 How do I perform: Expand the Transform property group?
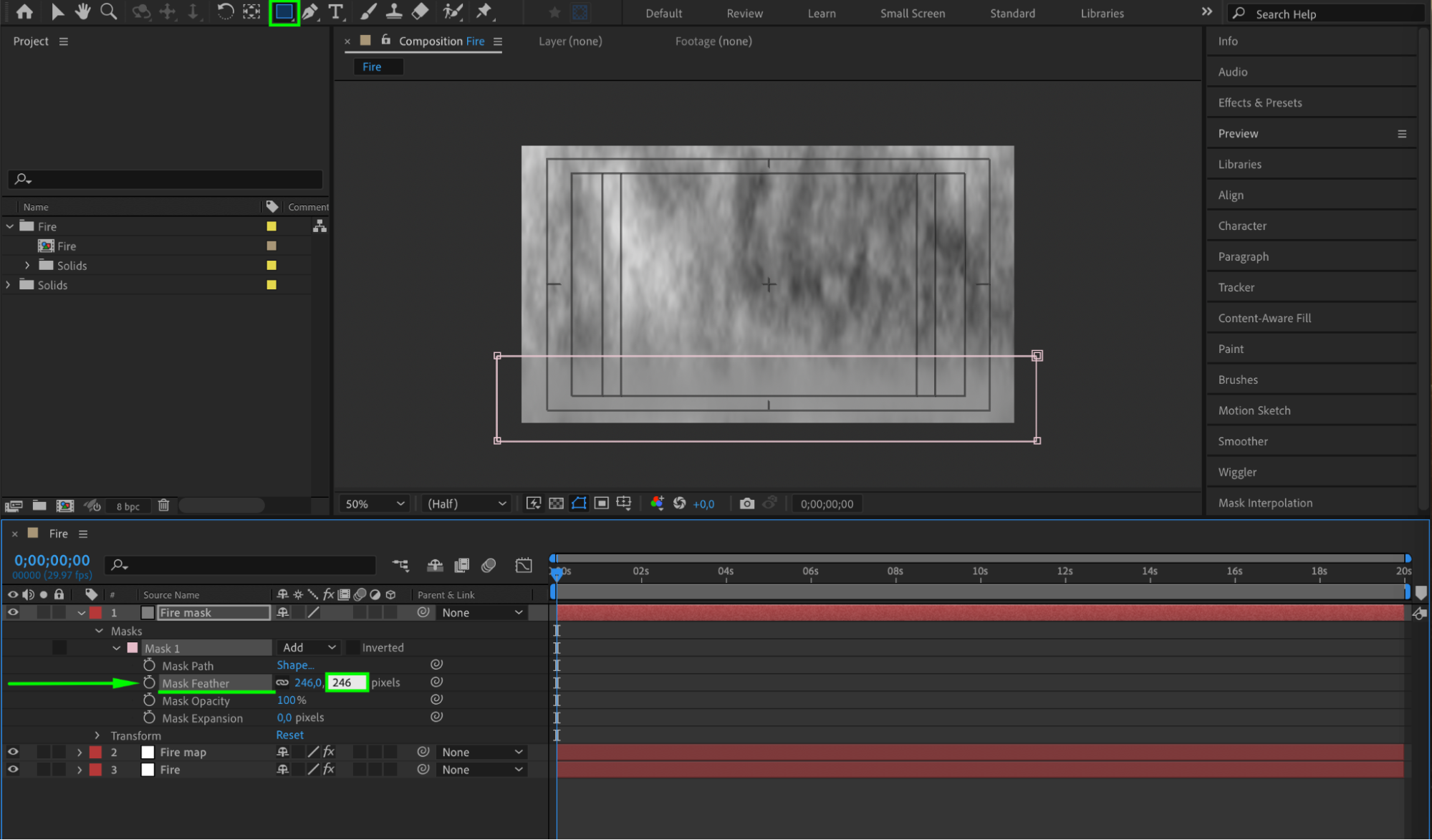(x=97, y=735)
